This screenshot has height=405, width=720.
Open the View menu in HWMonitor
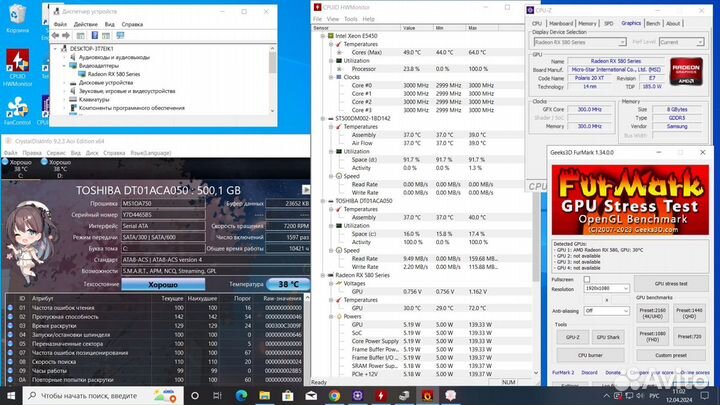[x=332, y=19]
